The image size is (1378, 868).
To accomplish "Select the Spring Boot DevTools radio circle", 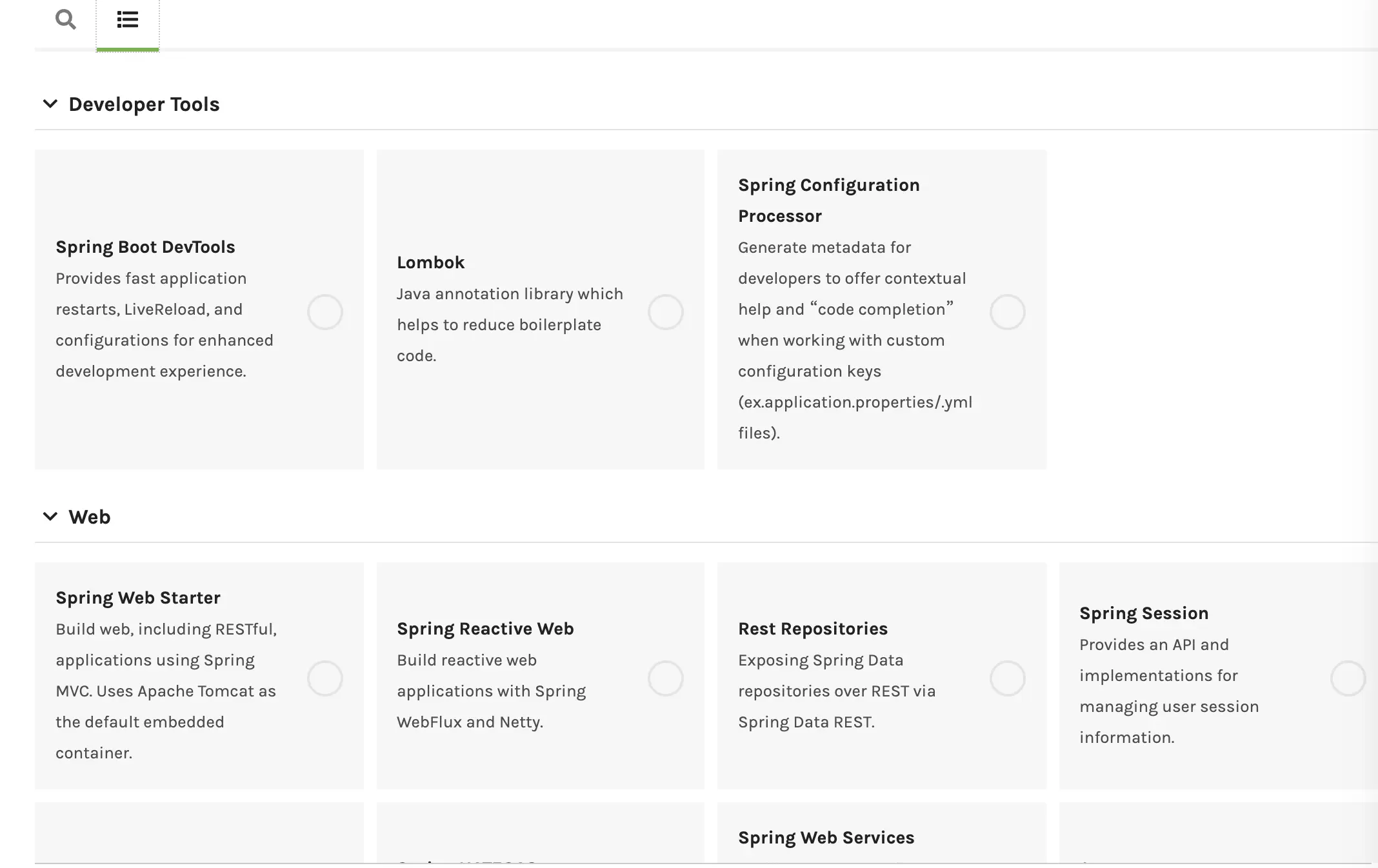I will (325, 312).
